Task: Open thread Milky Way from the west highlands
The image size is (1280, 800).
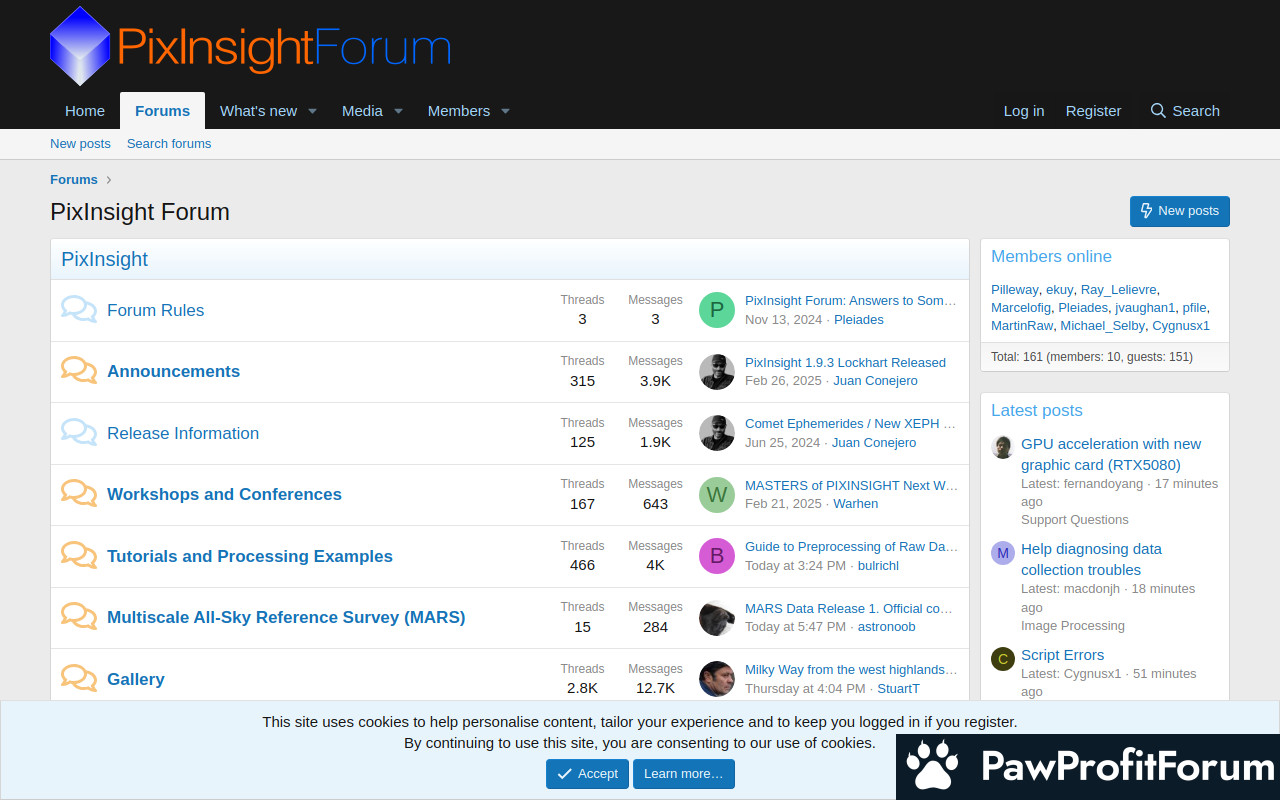Action: (851, 670)
